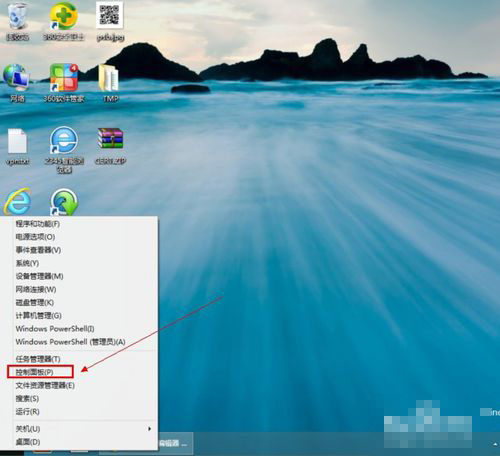500x456 pixels.
Task: Launch Windows PowerShell (管理员)(A)
Action: [x=70, y=342]
